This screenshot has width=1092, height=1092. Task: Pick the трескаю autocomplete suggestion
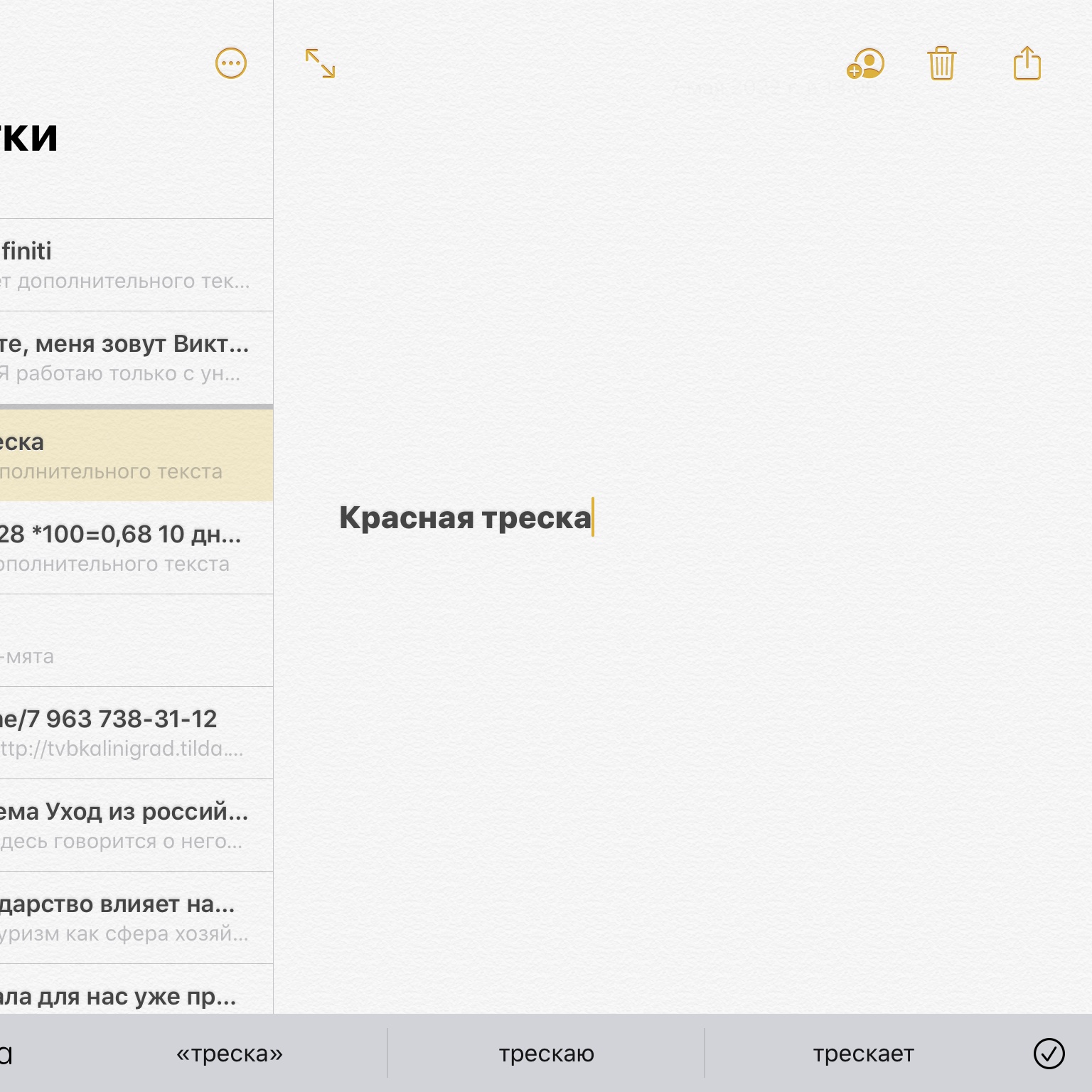click(546, 1054)
